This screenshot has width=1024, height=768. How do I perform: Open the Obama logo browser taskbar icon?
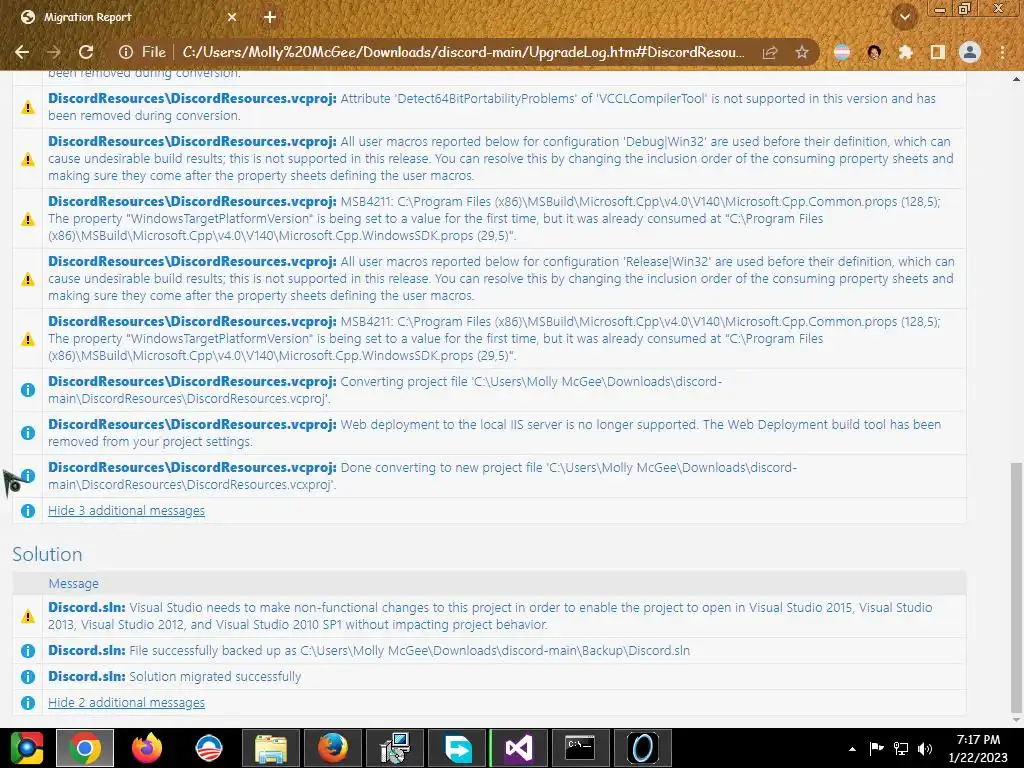coord(209,748)
